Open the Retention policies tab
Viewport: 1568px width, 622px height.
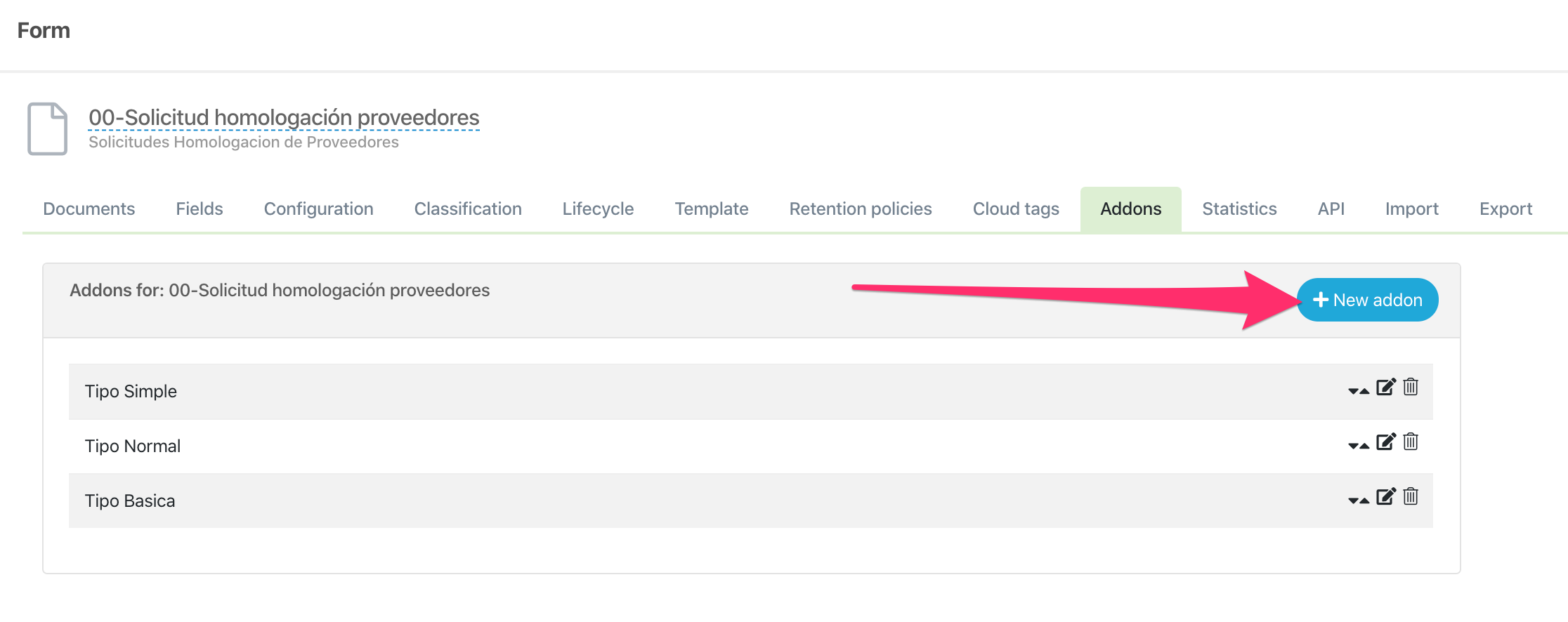[x=861, y=209]
